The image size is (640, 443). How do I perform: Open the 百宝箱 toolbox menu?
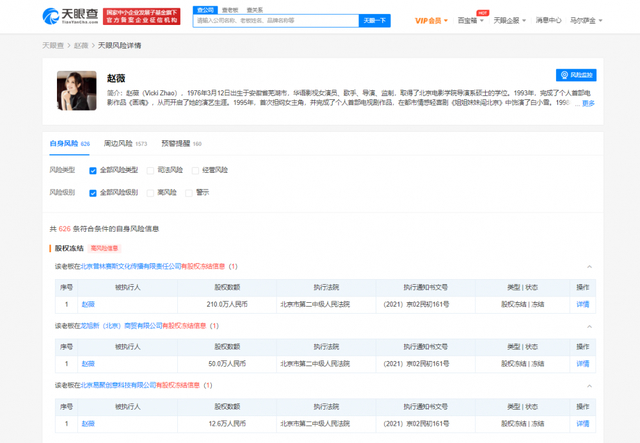(x=468, y=20)
